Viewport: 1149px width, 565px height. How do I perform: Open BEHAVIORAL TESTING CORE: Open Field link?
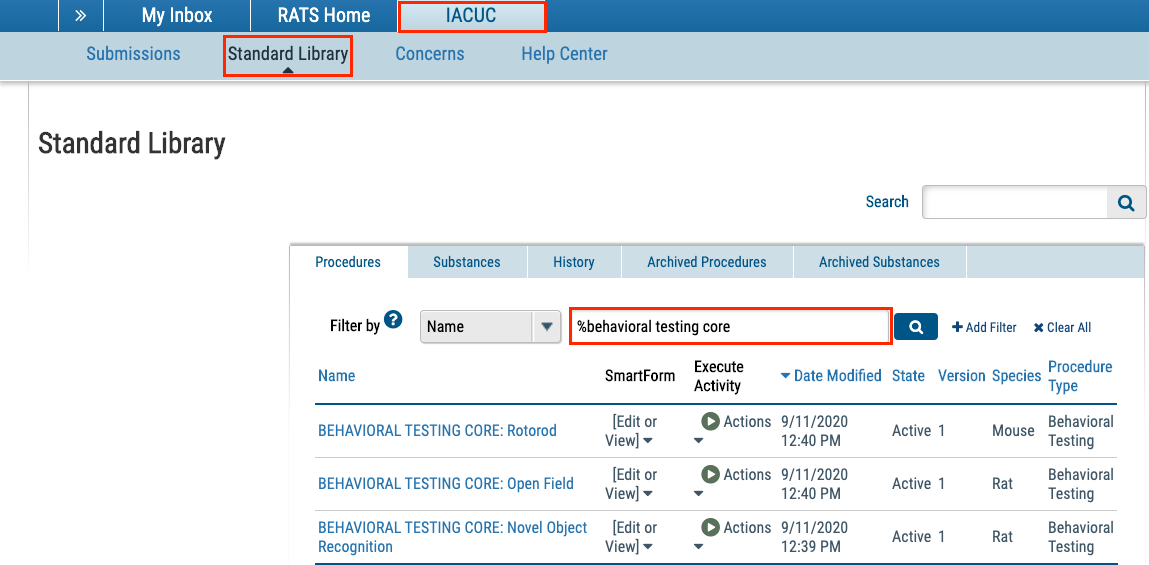click(446, 484)
